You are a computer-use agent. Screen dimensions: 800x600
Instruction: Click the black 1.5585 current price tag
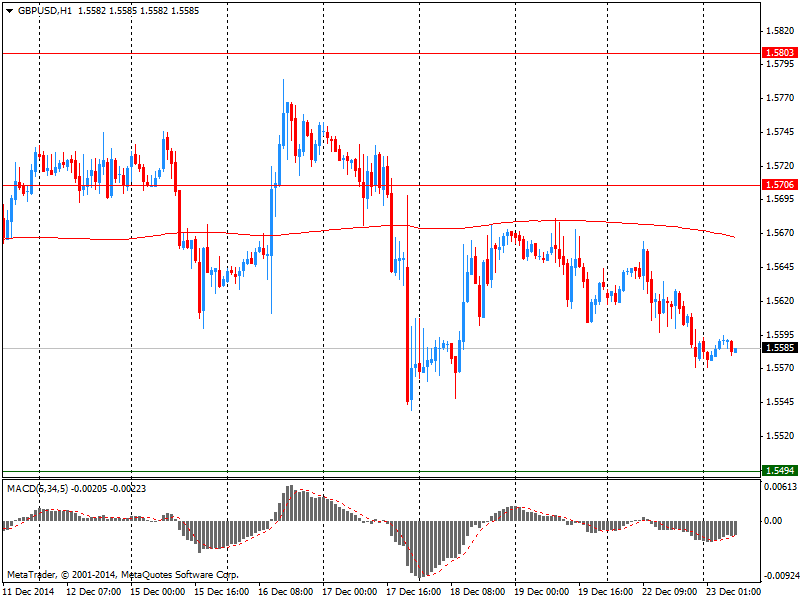pos(780,348)
